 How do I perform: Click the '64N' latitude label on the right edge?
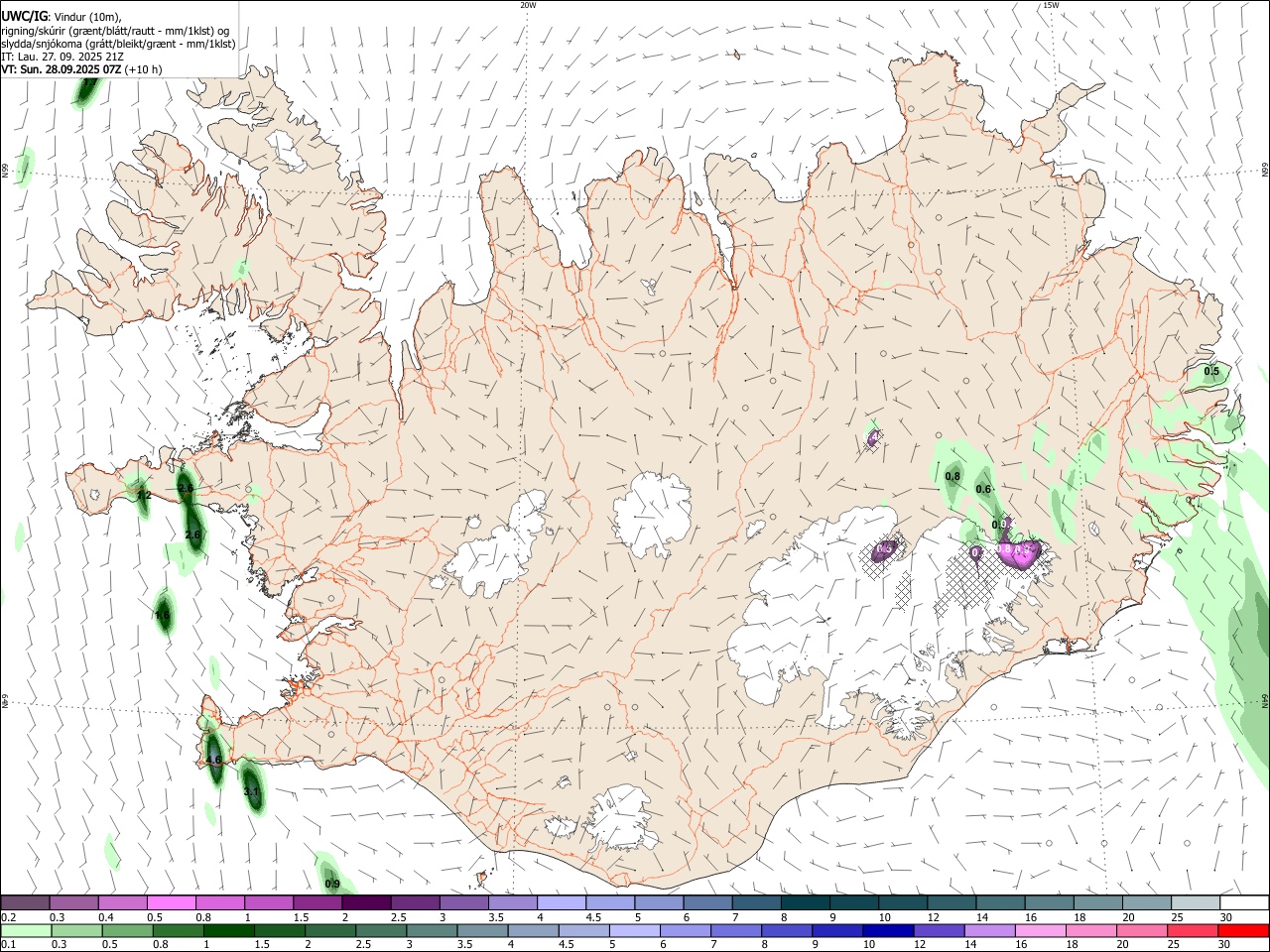coord(1265,701)
